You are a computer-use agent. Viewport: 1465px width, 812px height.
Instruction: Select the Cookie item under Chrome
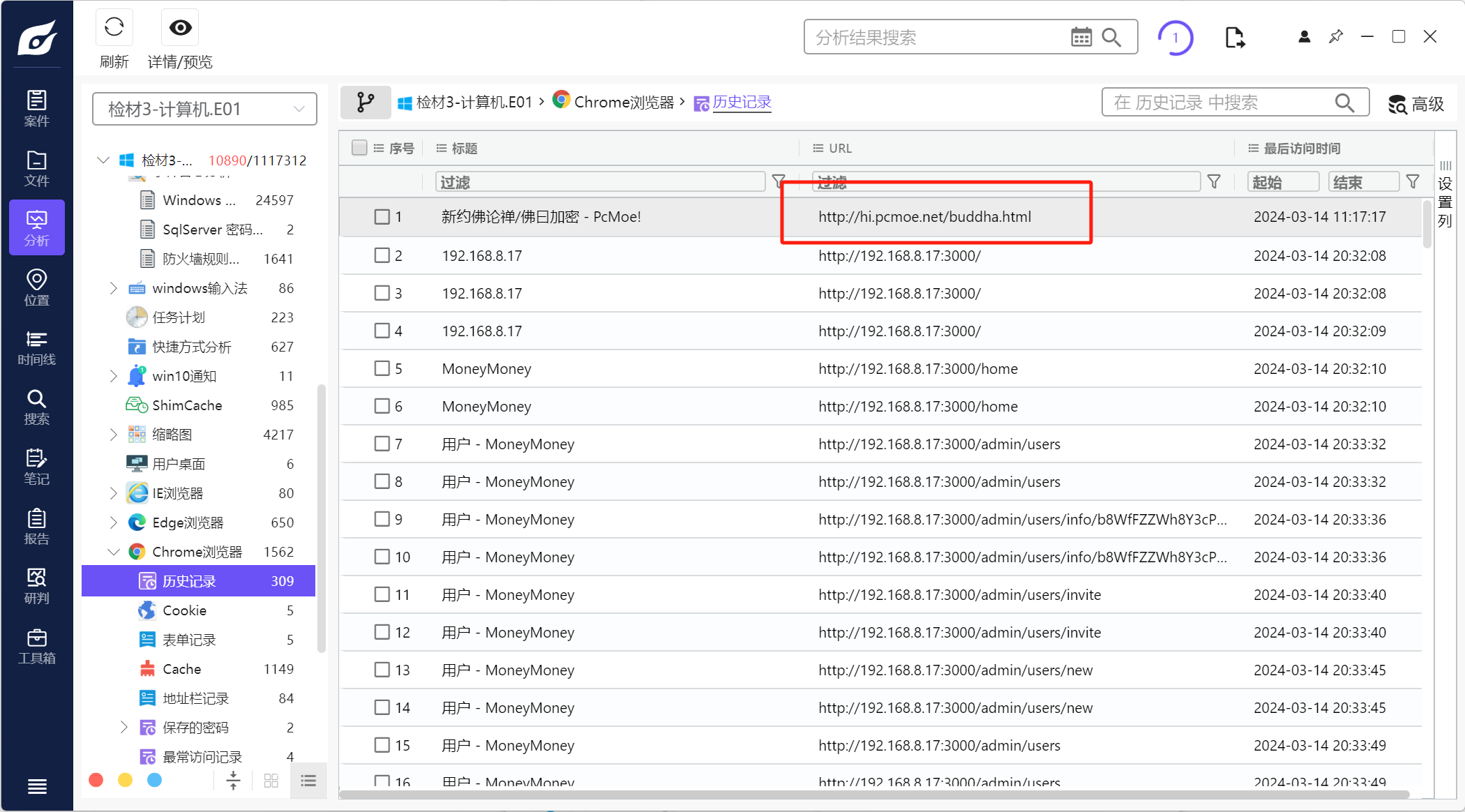click(184, 610)
